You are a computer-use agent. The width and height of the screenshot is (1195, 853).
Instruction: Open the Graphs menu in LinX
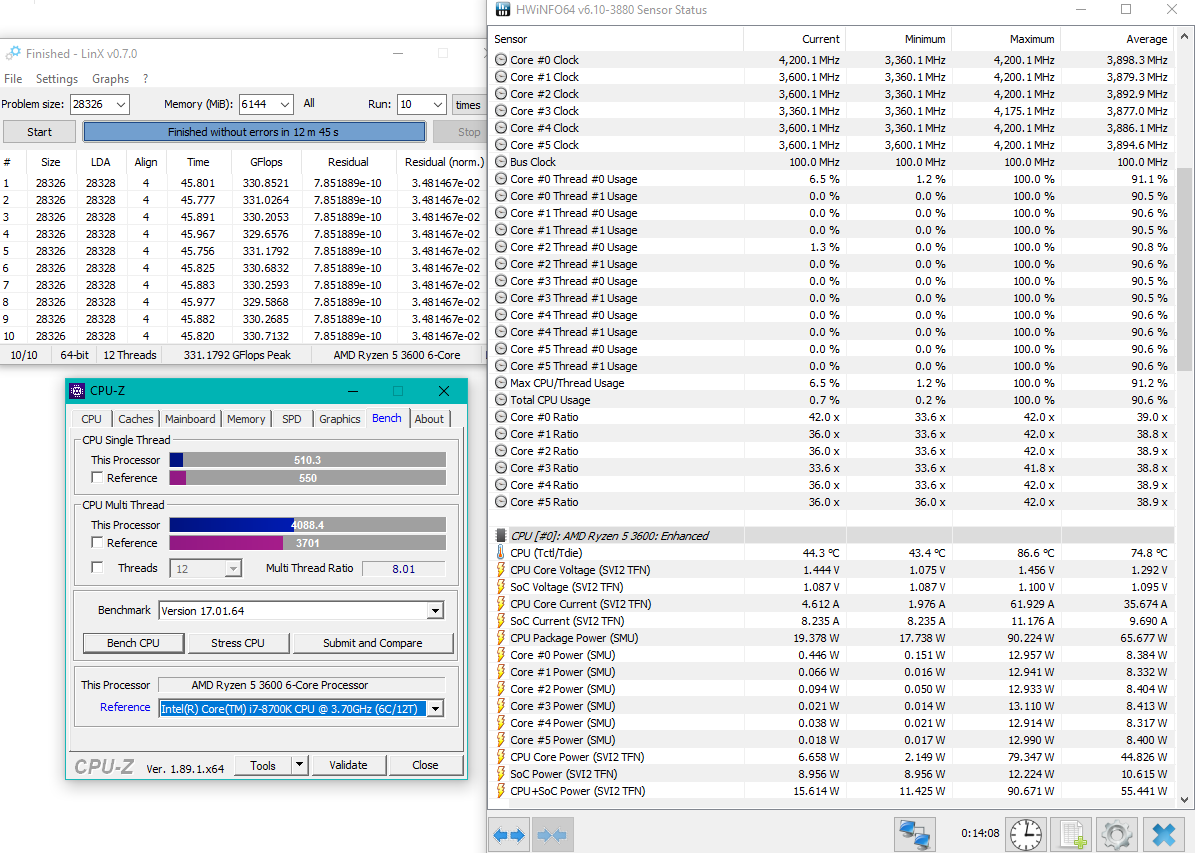click(x=111, y=79)
